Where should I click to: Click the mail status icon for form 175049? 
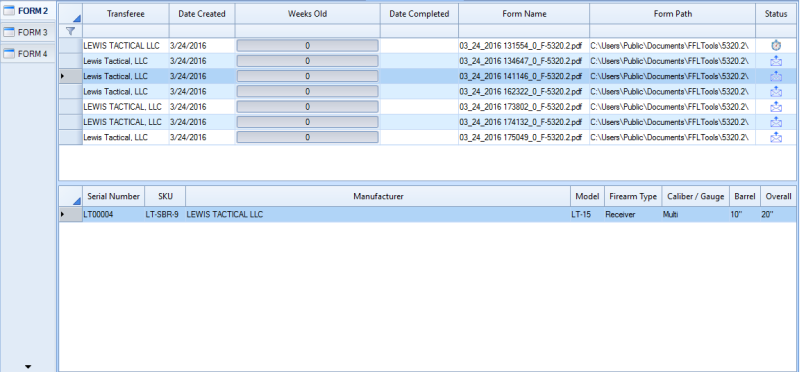coord(776,137)
